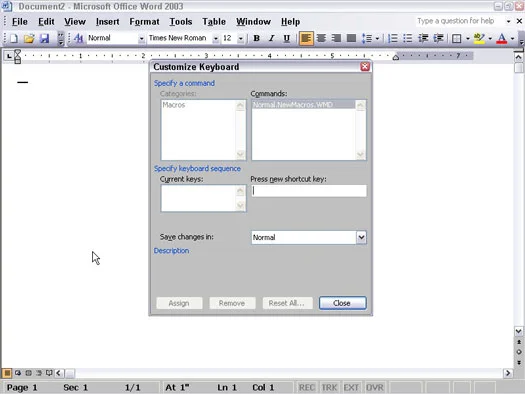This screenshot has width=525, height=394.
Task: Click the ruler tab selector icon
Action: pyautogui.click(x=9, y=56)
